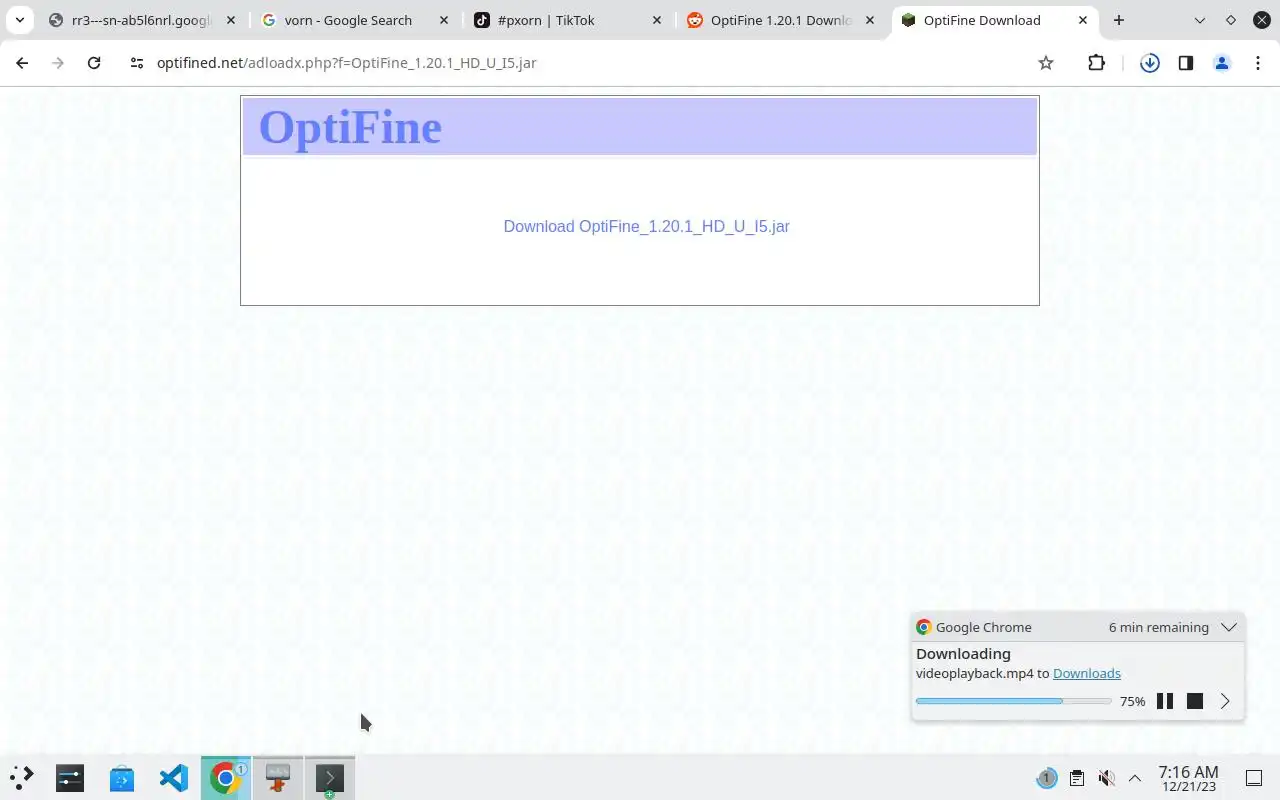Open the Chrome profile avatar
Viewport: 1280px width, 800px height.
point(1222,63)
